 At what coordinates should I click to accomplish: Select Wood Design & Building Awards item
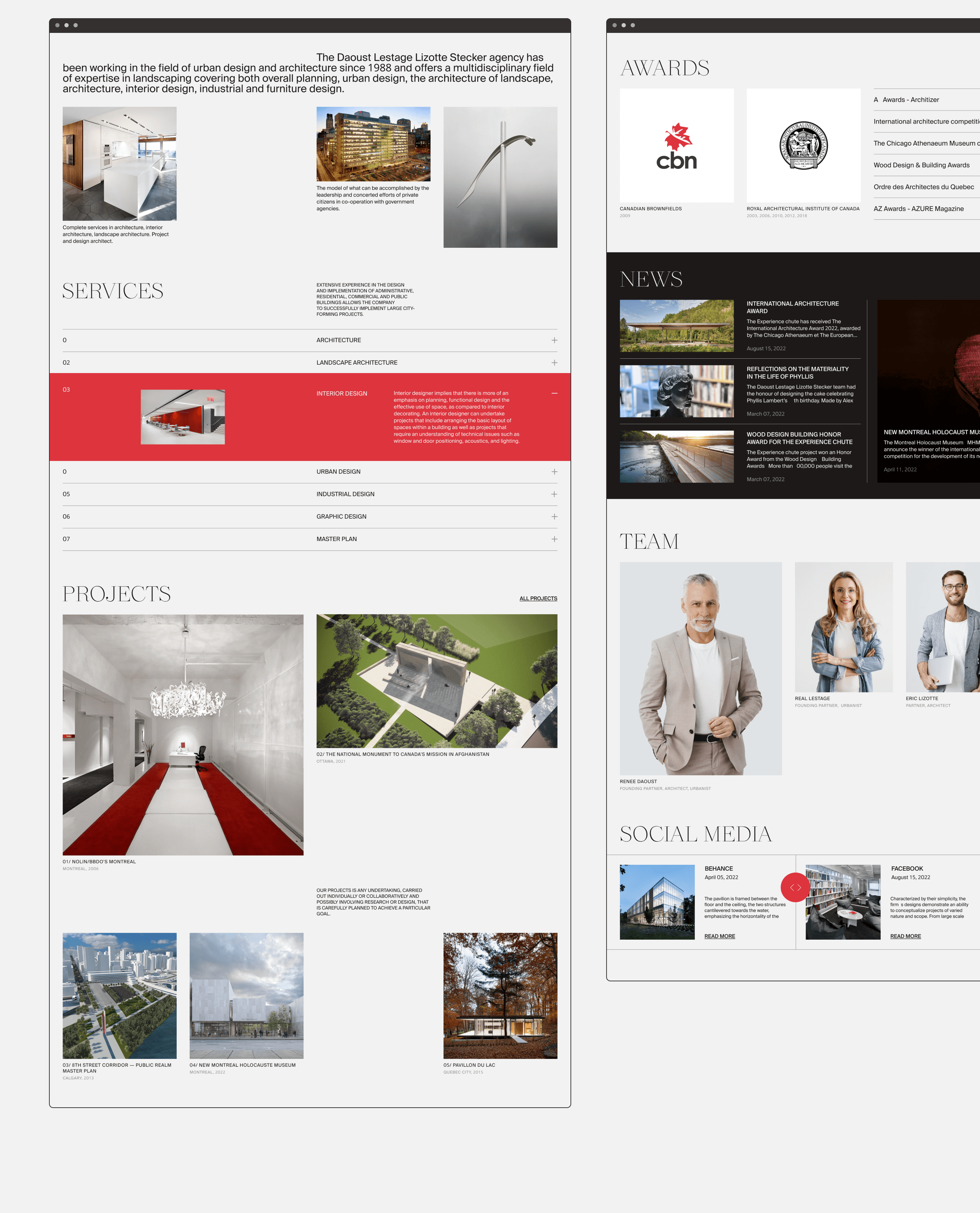pos(921,166)
